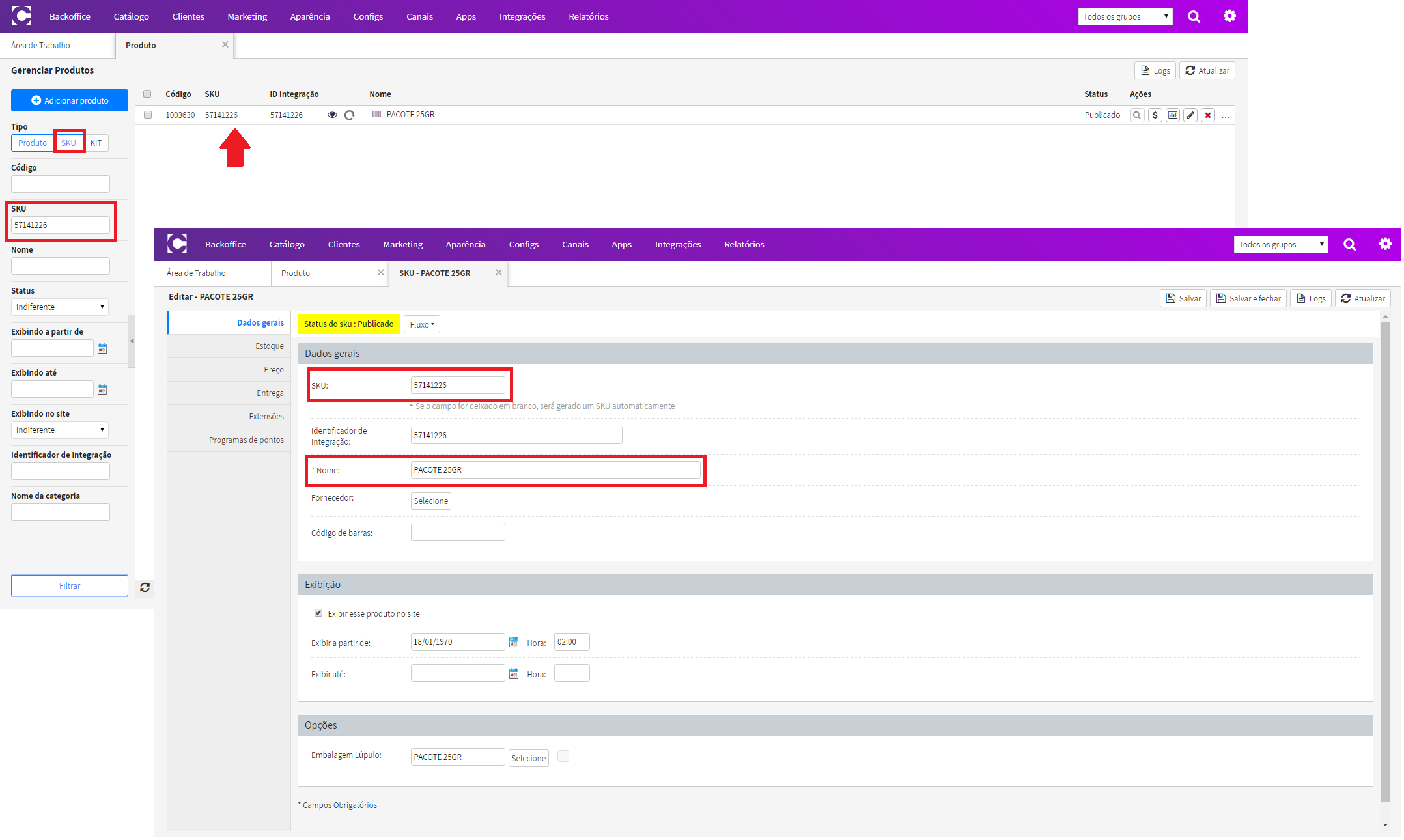Viewport: 1404px width, 840px height.
Task: Click the scroll-down arrow of the editor scrollbar
Action: (1385, 825)
